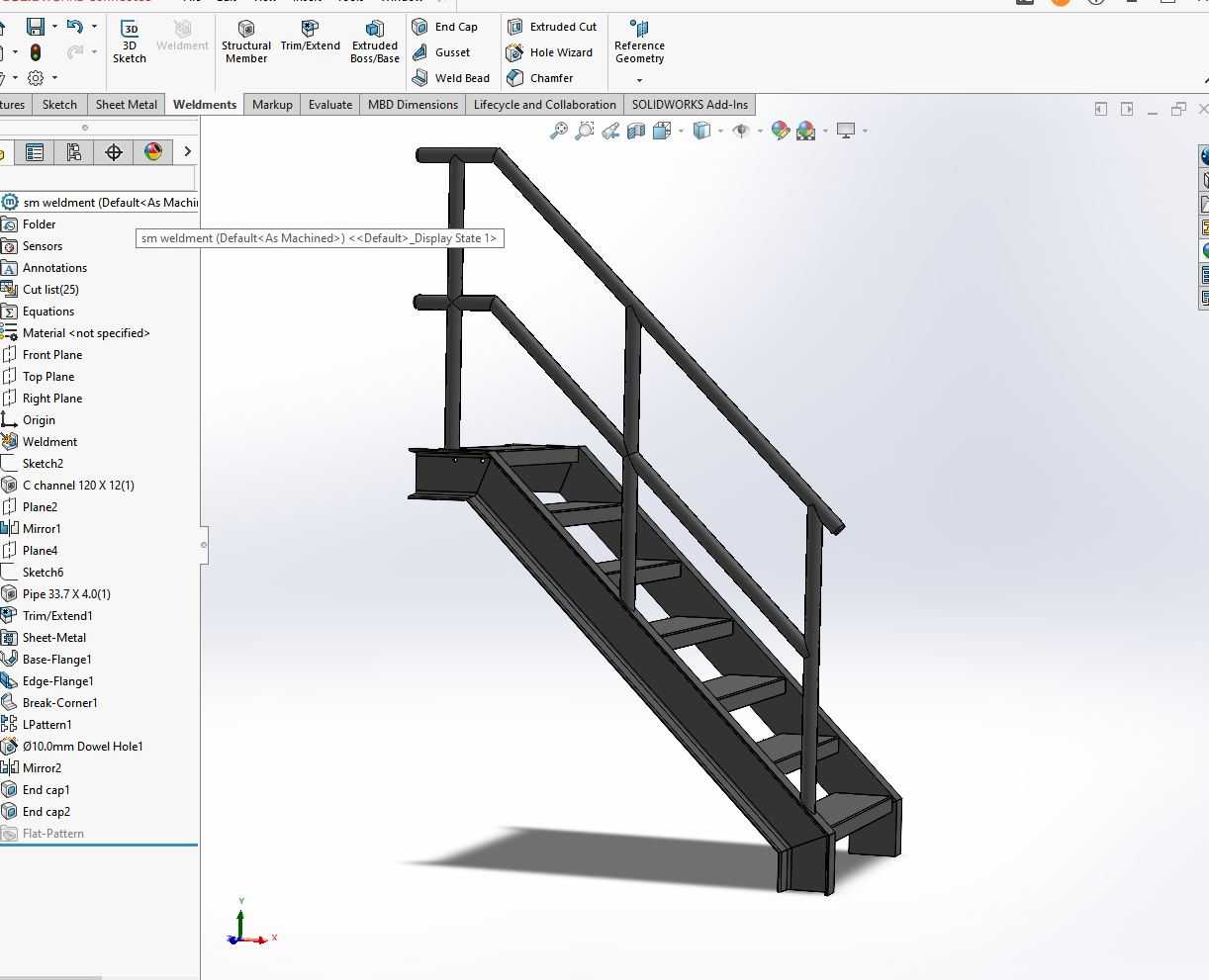1209x980 pixels.
Task: Select Cut list(25) in feature tree
Action: [x=50, y=290]
